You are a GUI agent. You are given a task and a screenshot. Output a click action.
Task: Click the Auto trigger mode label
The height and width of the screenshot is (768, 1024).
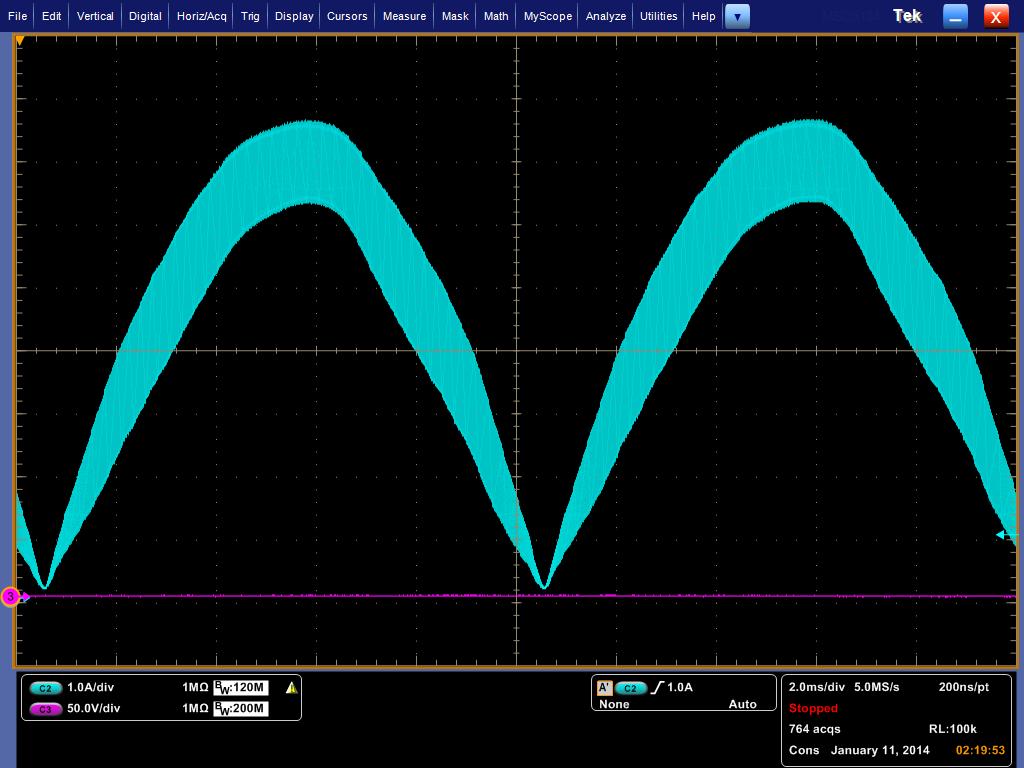[742, 704]
